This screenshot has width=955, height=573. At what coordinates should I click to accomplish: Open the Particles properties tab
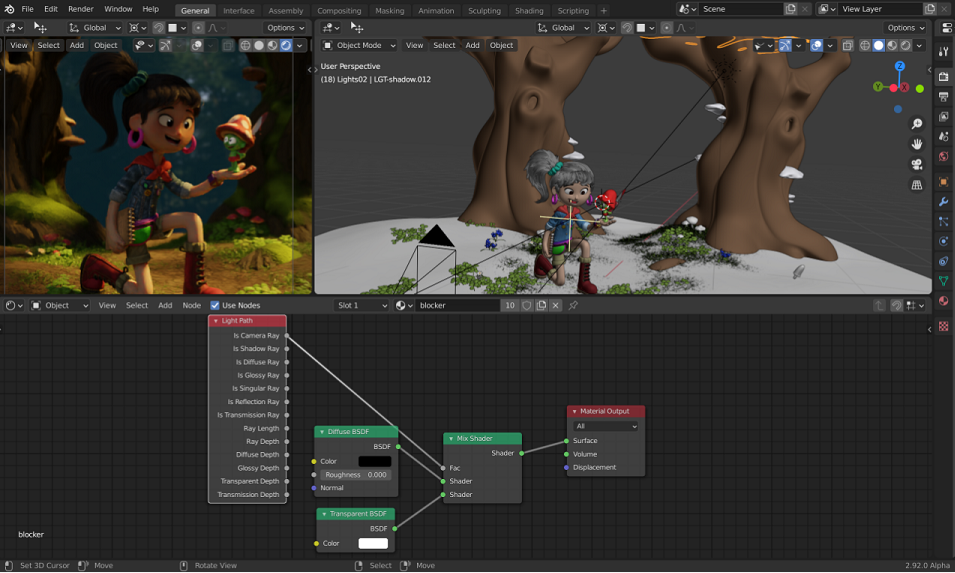click(x=943, y=222)
